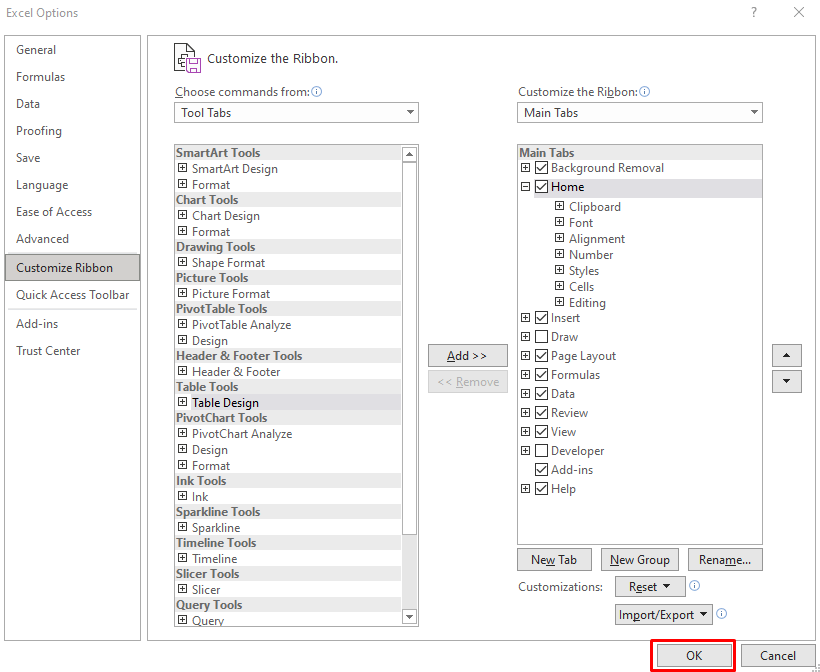Switch to the Advanced options category
The image size is (820, 672).
pyautogui.click(x=42, y=239)
